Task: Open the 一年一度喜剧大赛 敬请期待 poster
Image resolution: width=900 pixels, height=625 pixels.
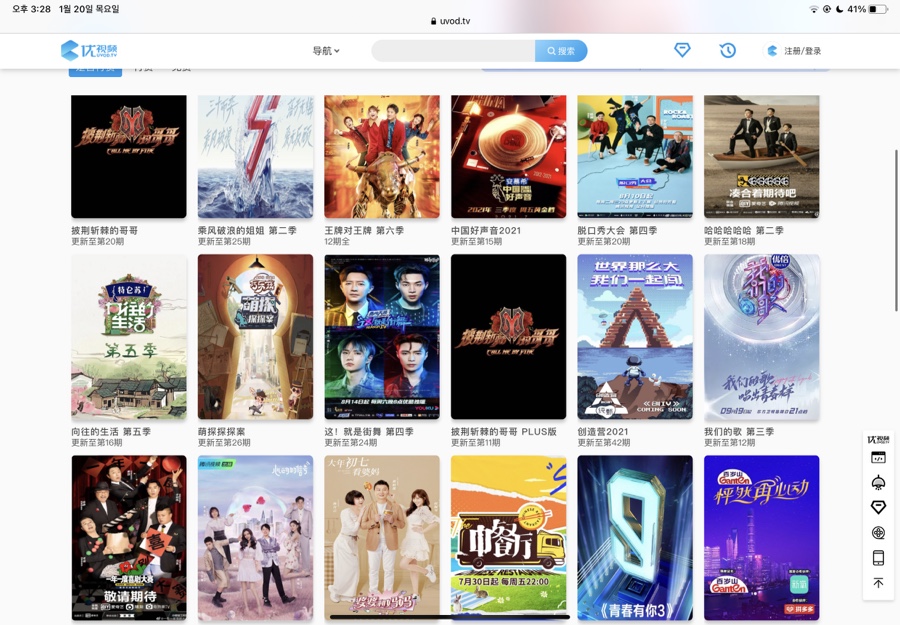Action: tap(129, 538)
